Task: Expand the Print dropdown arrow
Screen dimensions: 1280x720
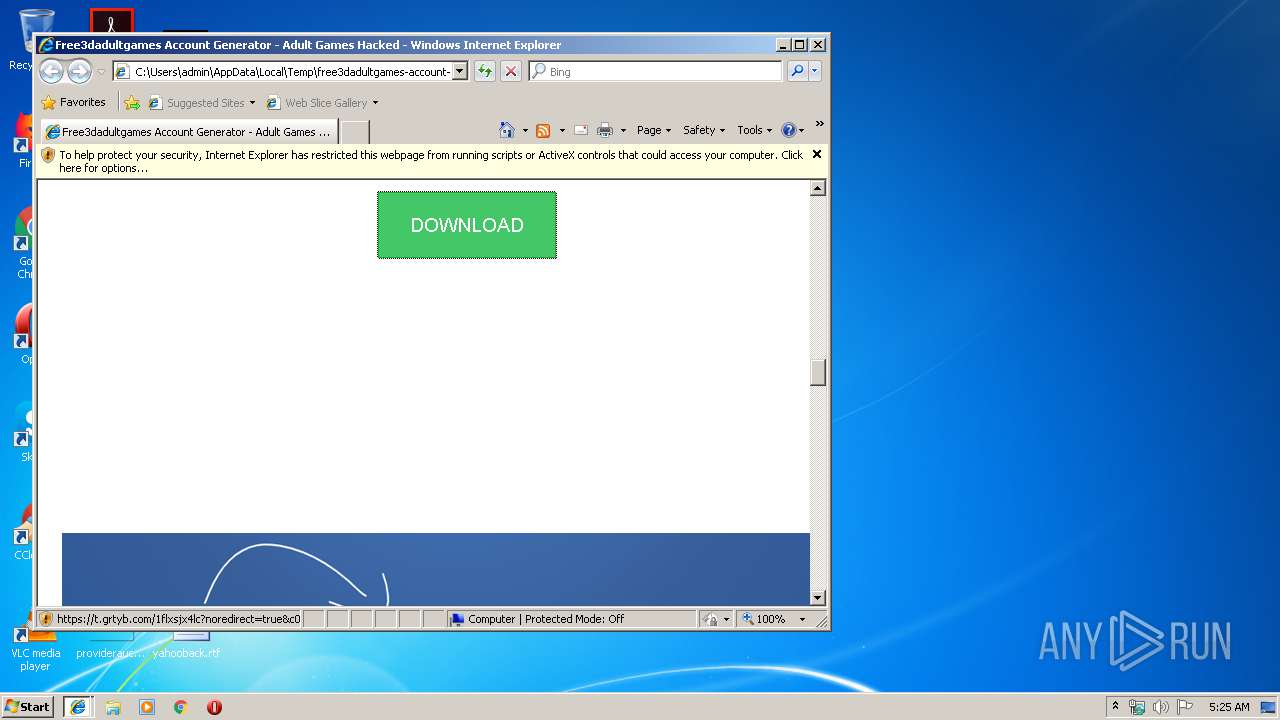Action: [623, 130]
